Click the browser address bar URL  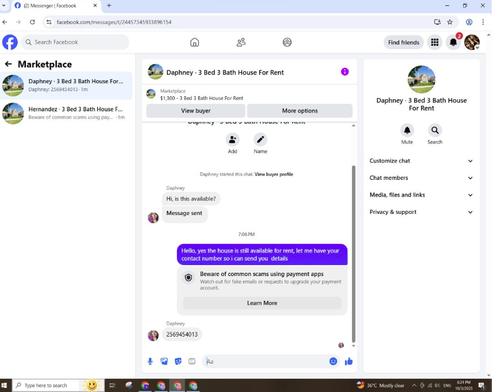pyautogui.click(x=114, y=22)
